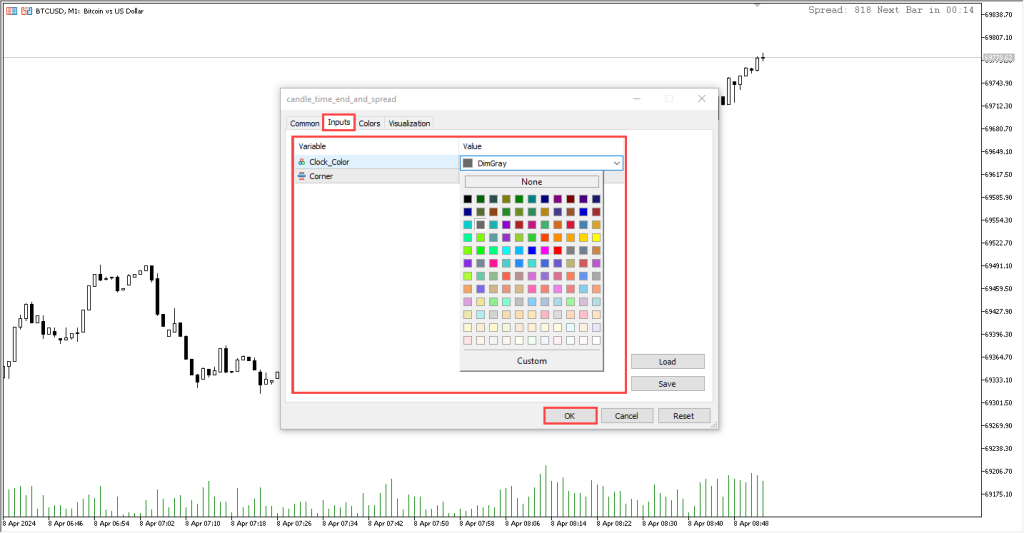Click the 8 Apr 08:48 time label
This screenshot has width=1024, height=533.
point(750,523)
